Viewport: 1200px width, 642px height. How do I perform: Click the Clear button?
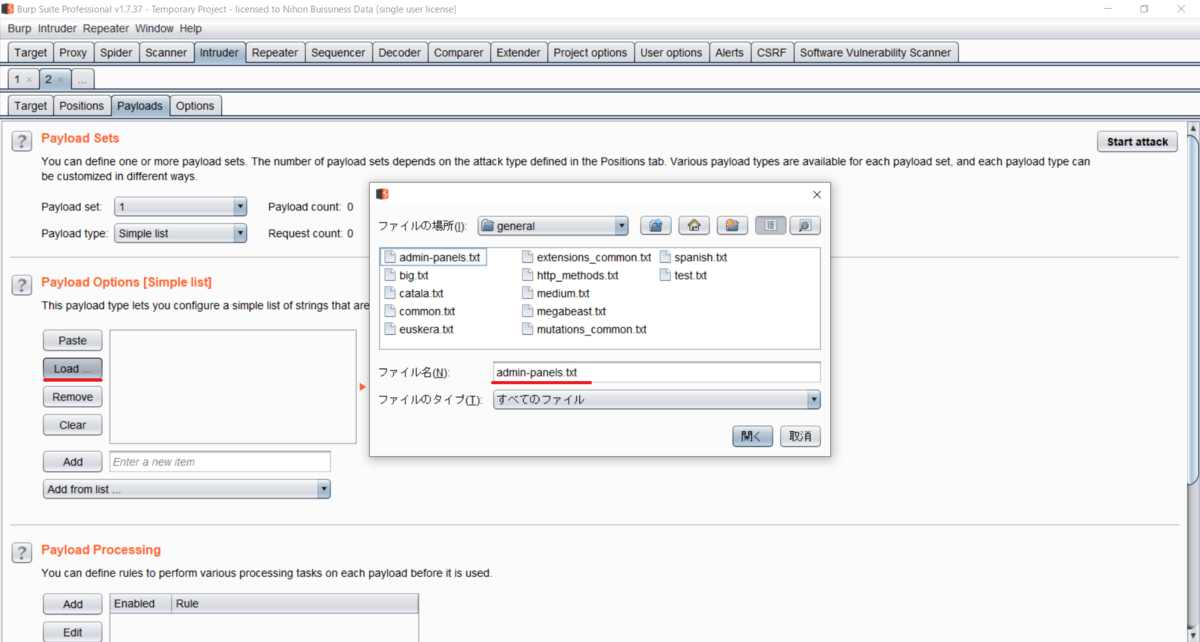pyautogui.click(x=73, y=425)
